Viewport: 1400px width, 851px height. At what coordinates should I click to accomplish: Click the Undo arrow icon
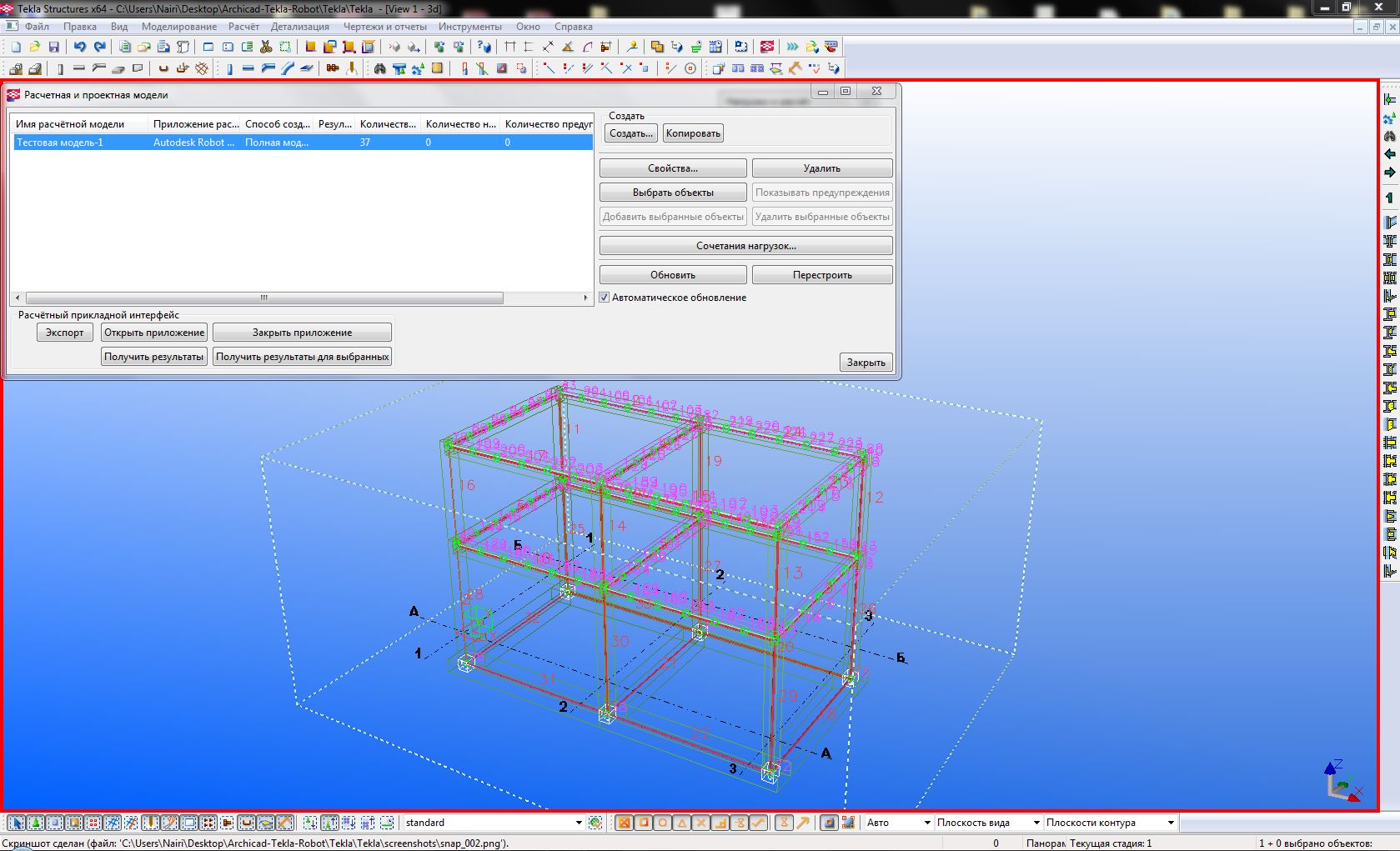[80, 48]
